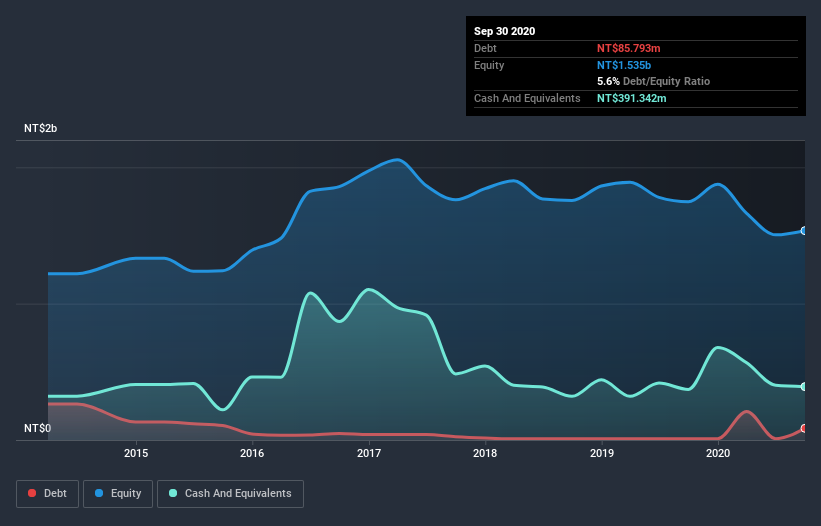Image resolution: width=821 pixels, height=526 pixels.
Task: Toggle the Equity series legend button
Action: click(118, 494)
